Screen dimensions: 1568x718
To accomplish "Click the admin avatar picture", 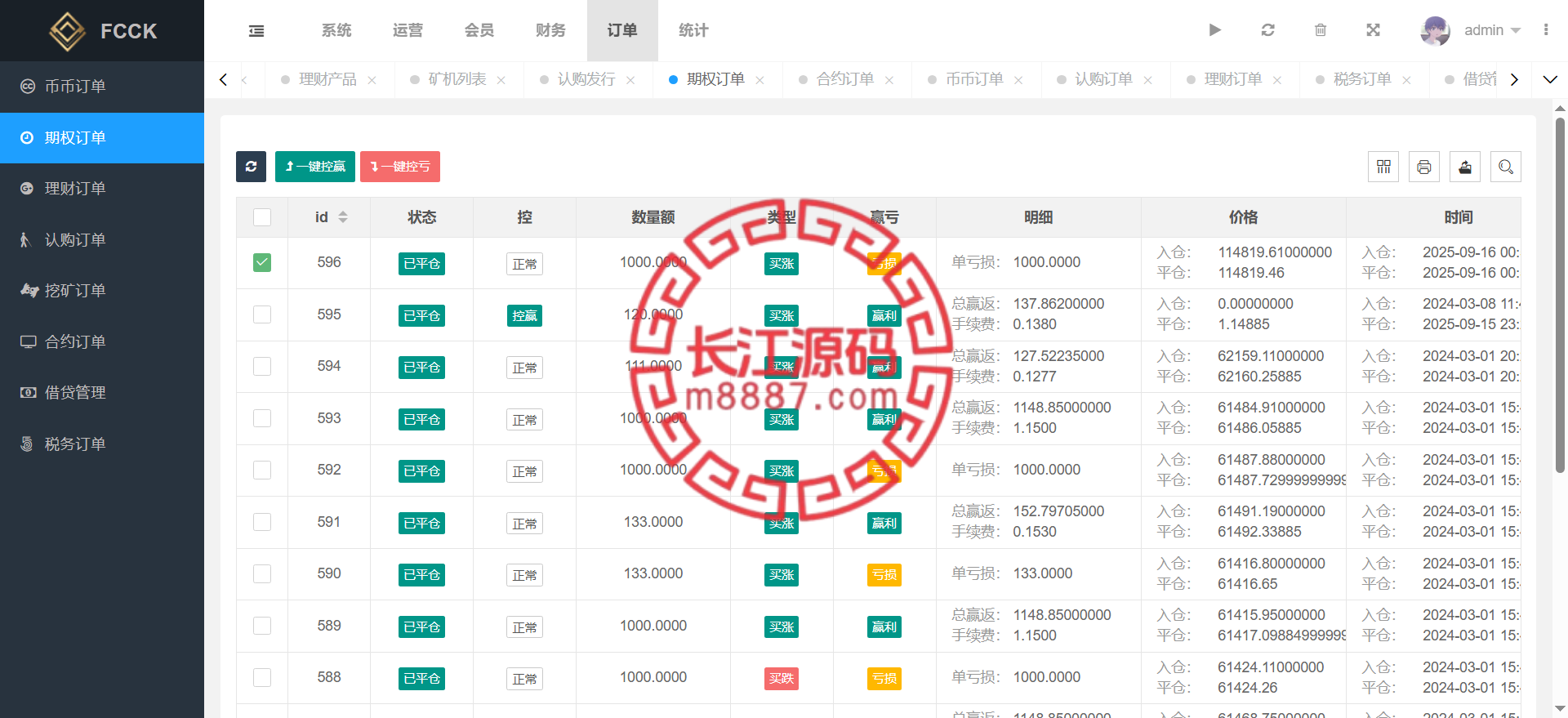I will coord(1435,31).
